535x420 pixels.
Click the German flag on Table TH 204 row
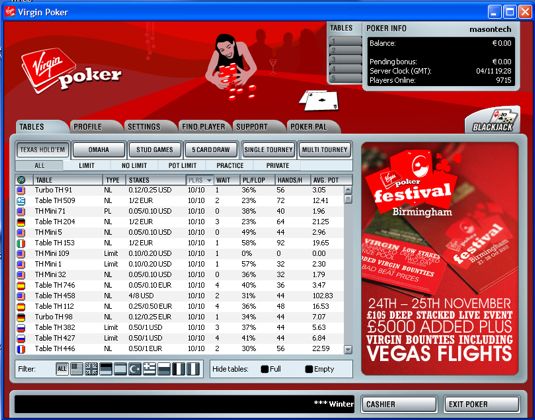pyautogui.click(x=21, y=222)
